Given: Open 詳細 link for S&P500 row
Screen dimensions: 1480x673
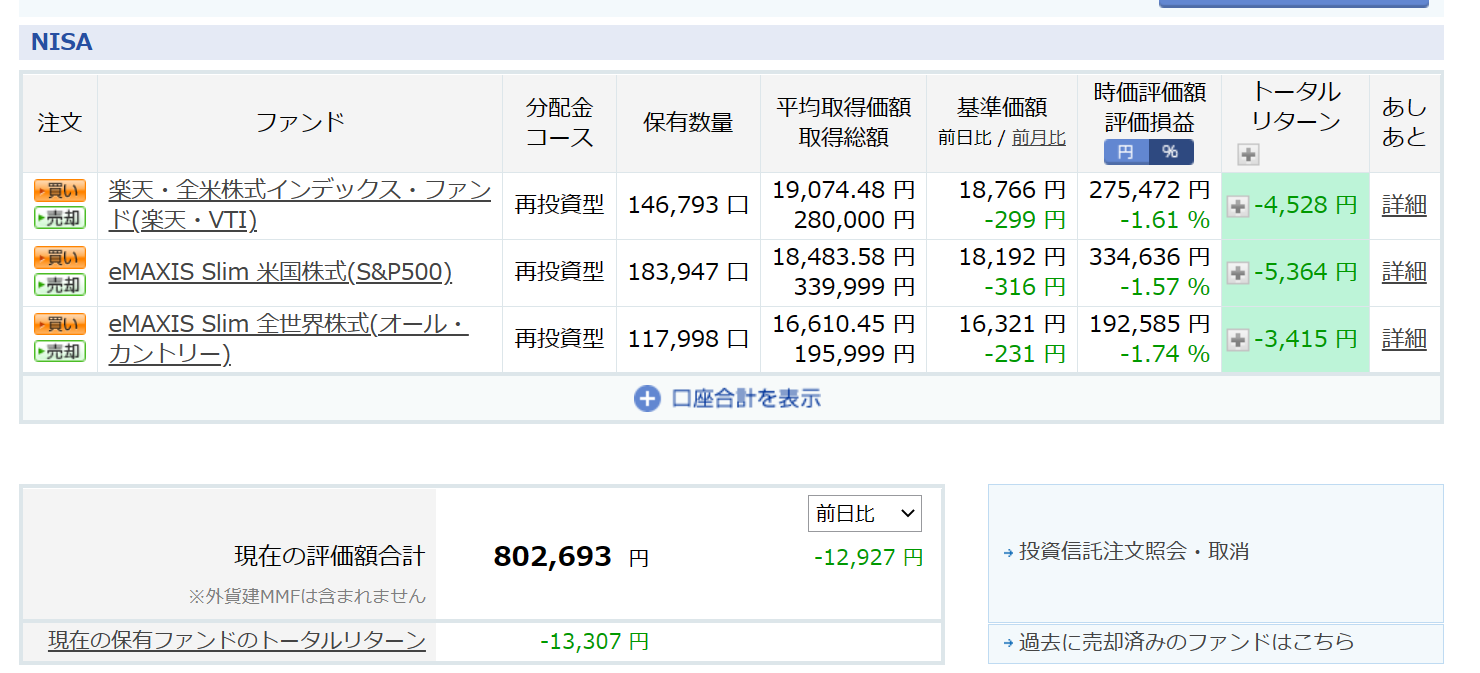Looking at the screenshot, I should pyautogui.click(x=1404, y=272).
